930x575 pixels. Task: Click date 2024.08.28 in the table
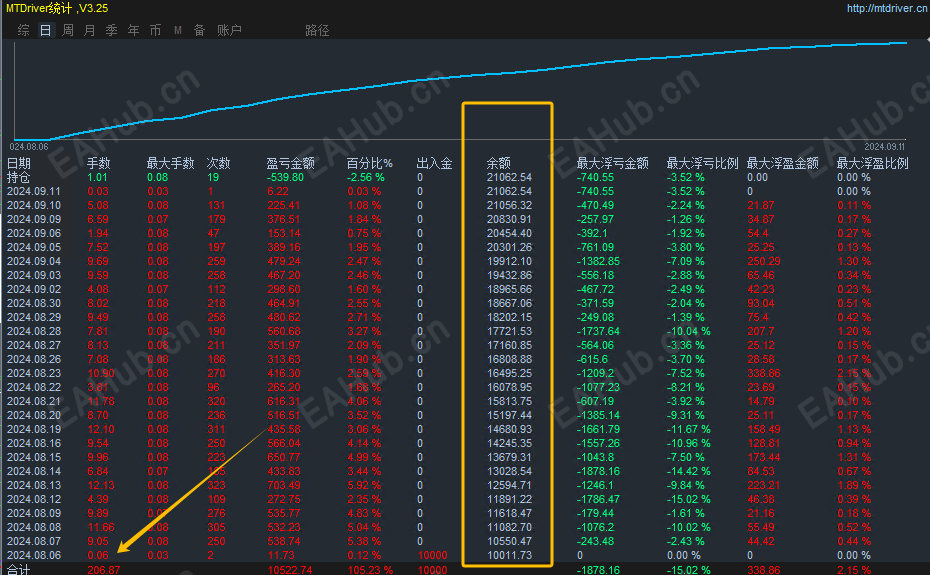[34, 331]
